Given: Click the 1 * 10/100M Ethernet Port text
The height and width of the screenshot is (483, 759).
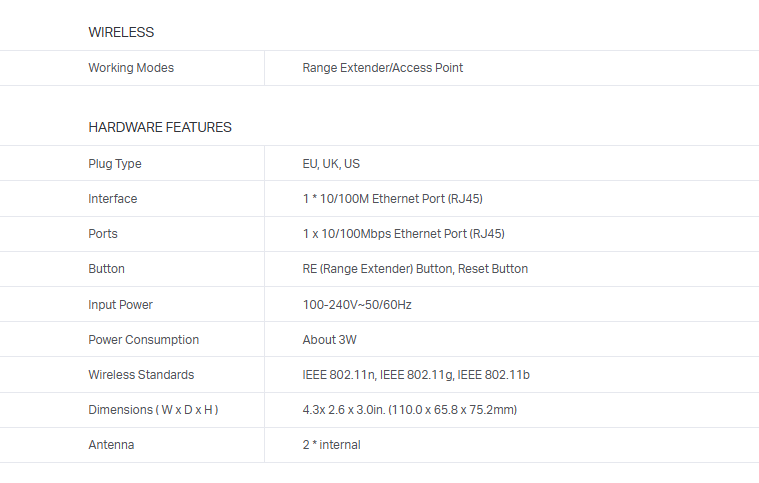Looking at the screenshot, I should point(392,199).
